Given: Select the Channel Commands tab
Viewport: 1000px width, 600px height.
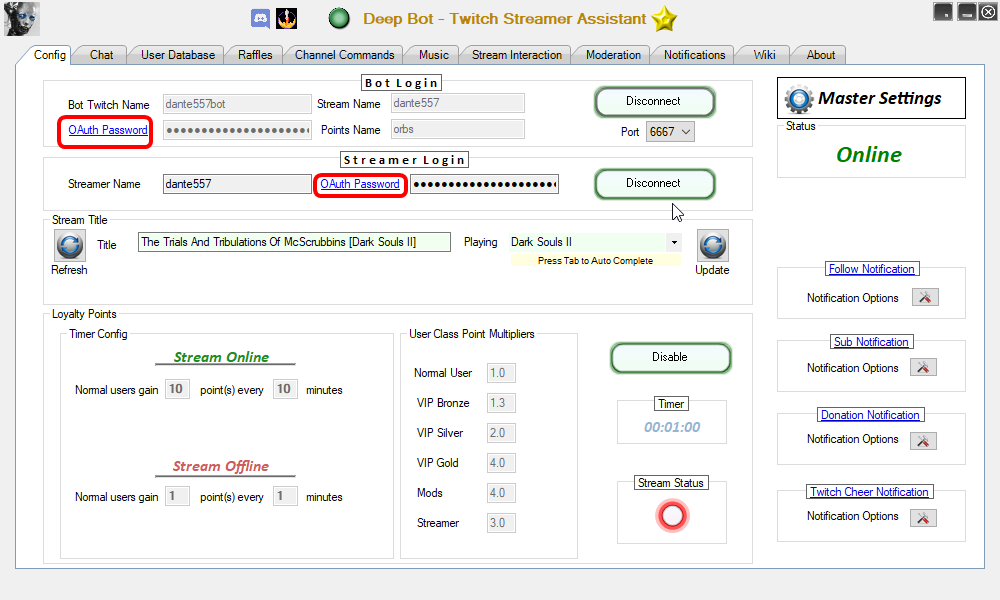Looking at the screenshot, I should (344, 55).
